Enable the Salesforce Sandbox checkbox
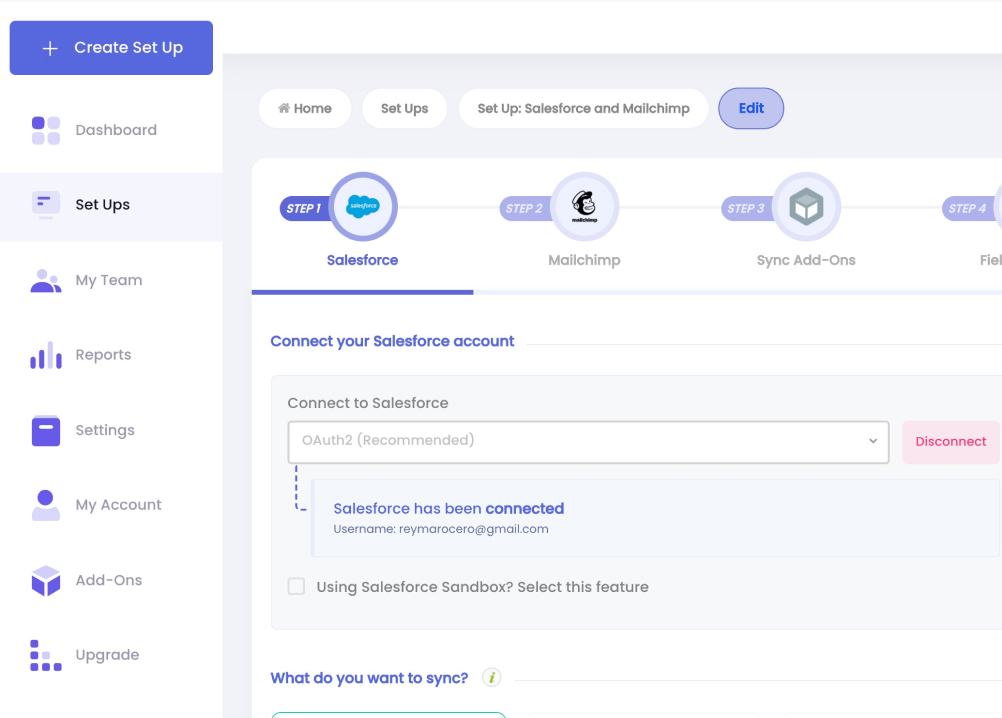1002x718 pixels. click(x=297, y=586)
